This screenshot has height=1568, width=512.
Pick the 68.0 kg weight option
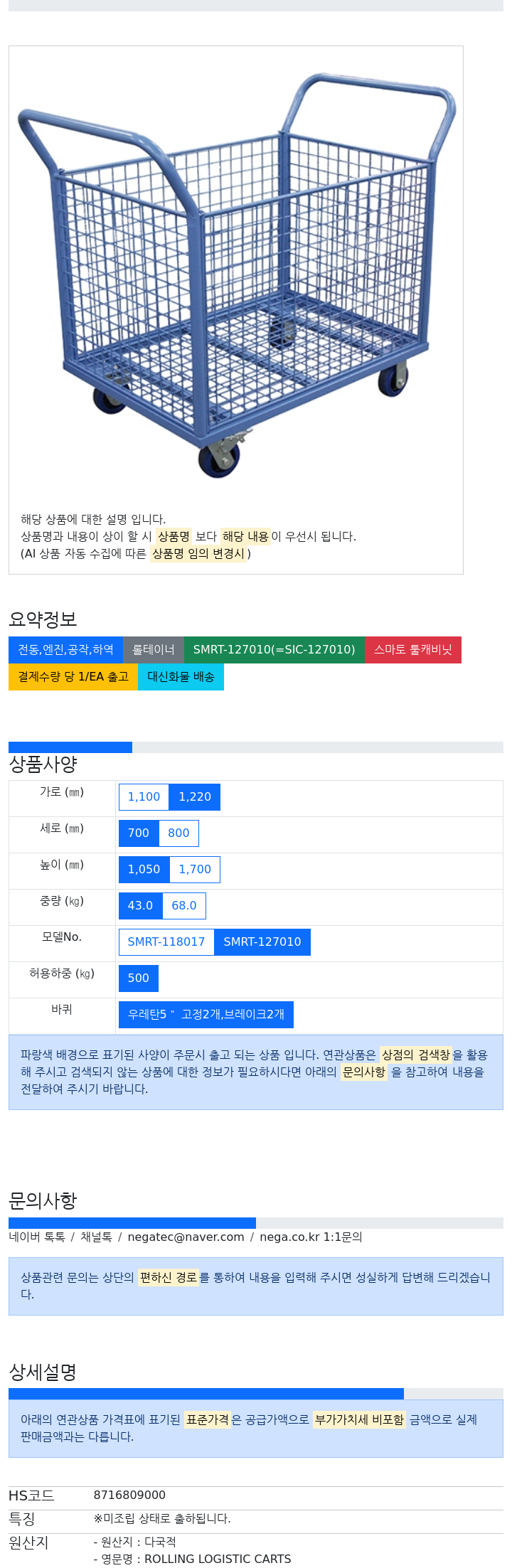[x=184, y=906]
